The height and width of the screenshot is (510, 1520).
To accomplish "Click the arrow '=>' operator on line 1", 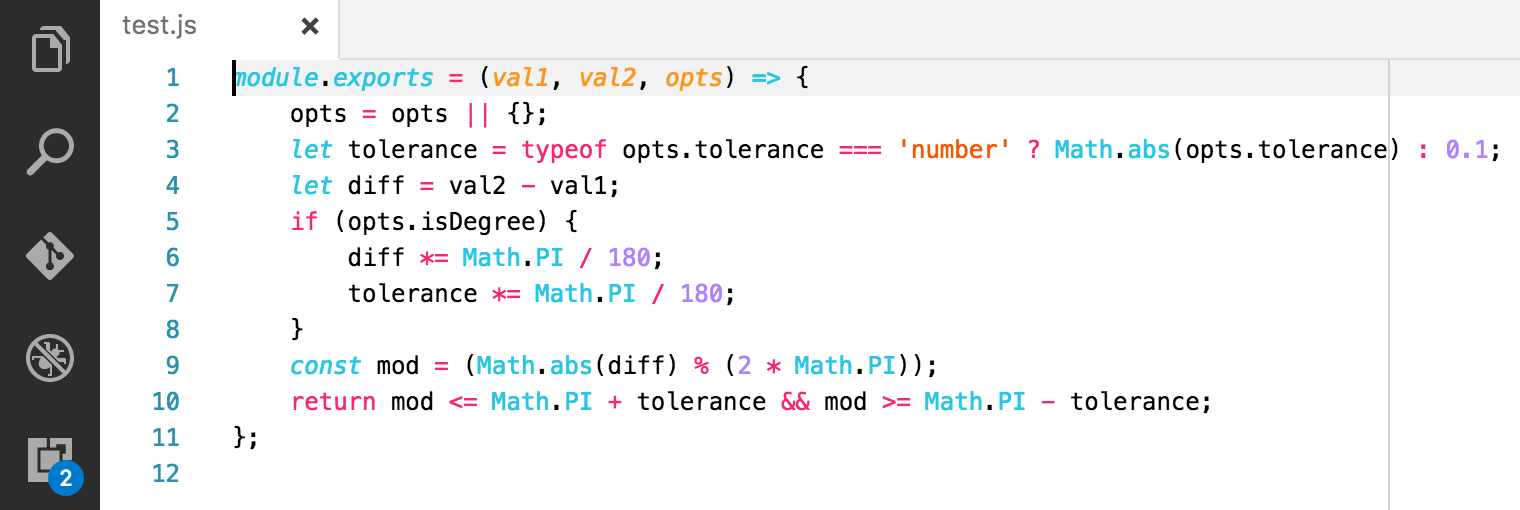I will tap(766, 78).
